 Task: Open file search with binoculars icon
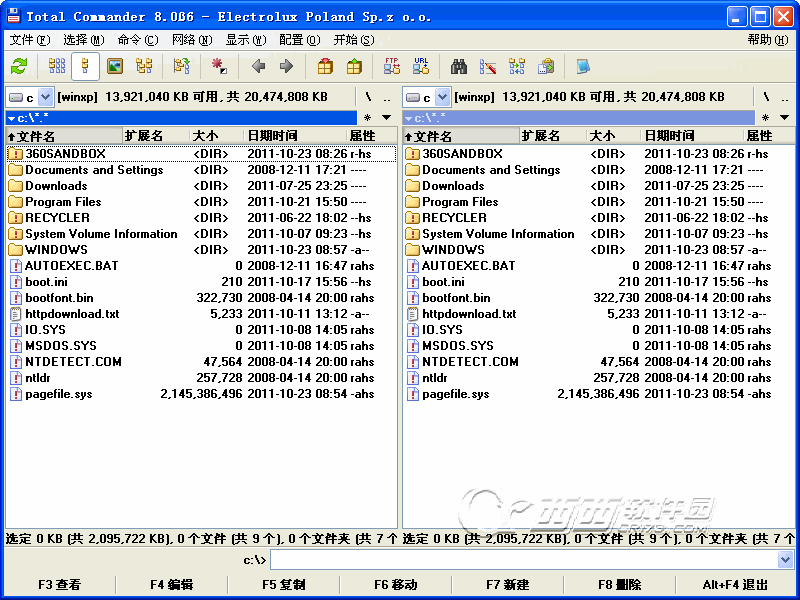(x=459, y=66)
